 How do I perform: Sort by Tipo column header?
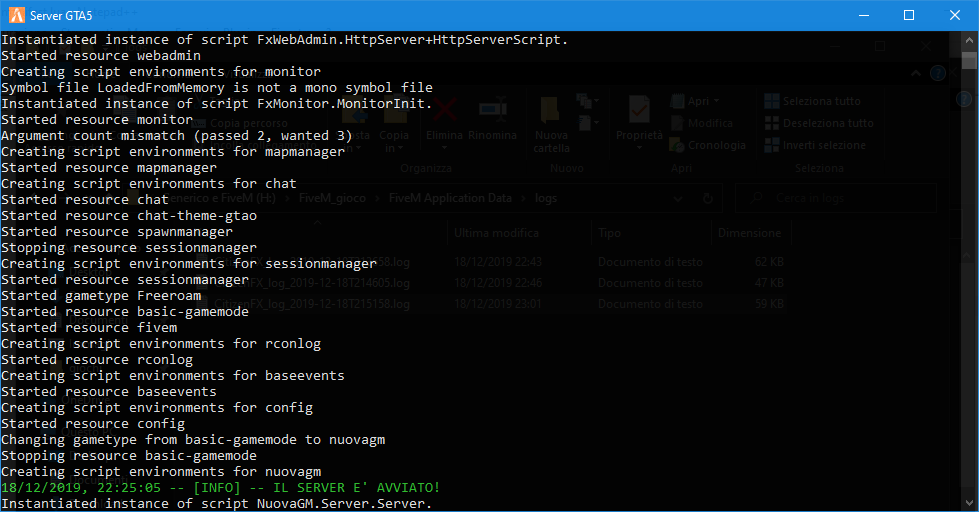coord(609,233)
